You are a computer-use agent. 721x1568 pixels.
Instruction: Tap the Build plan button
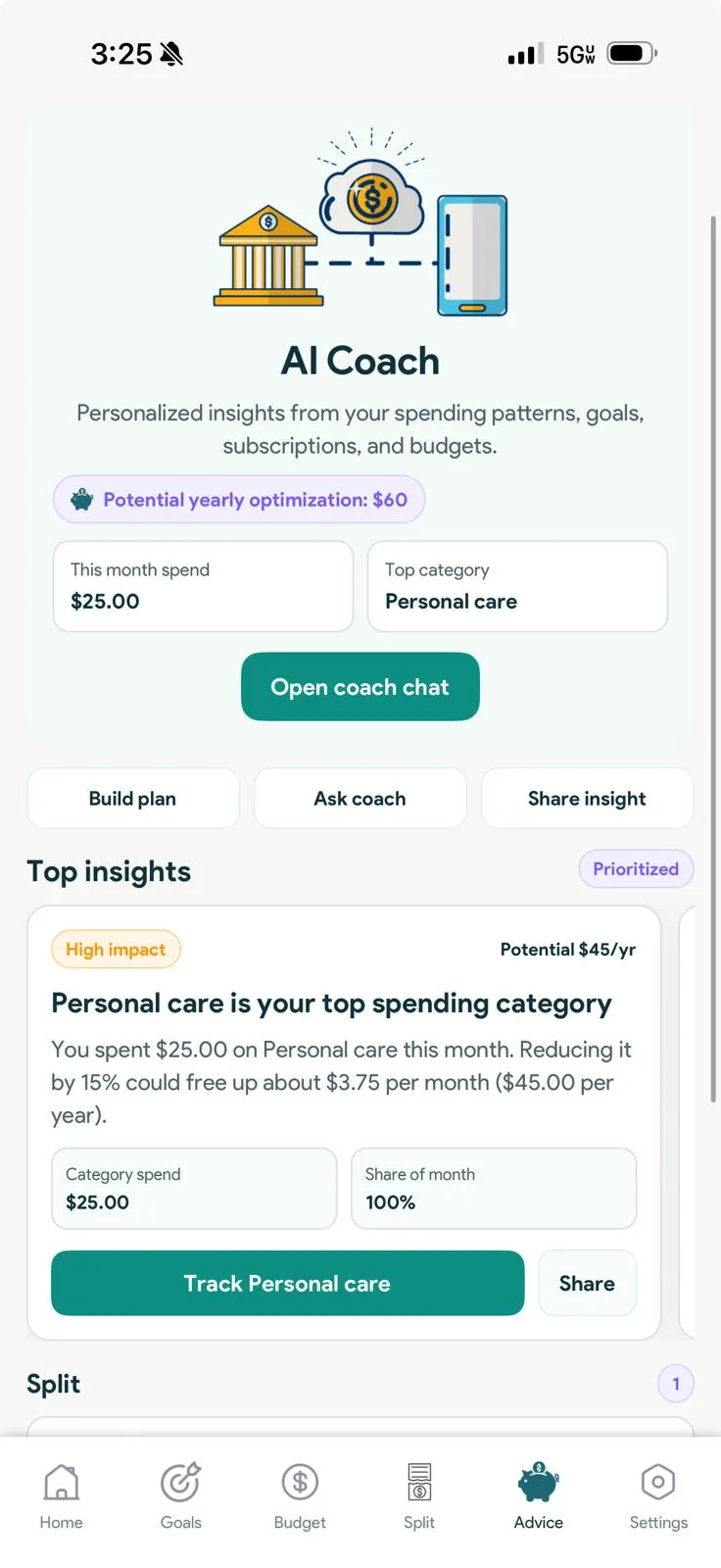(x=133, y=799)
